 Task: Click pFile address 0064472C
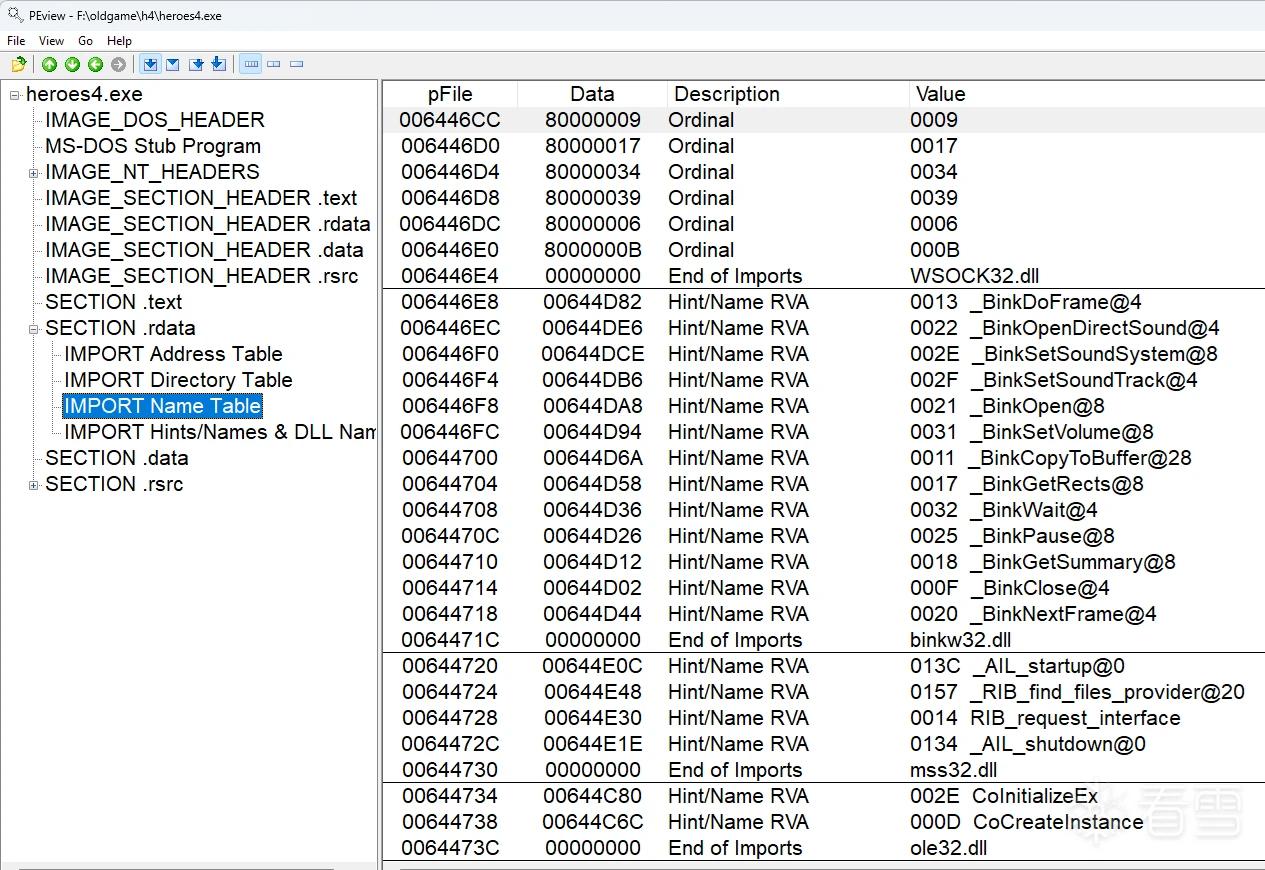pos(450,744)
